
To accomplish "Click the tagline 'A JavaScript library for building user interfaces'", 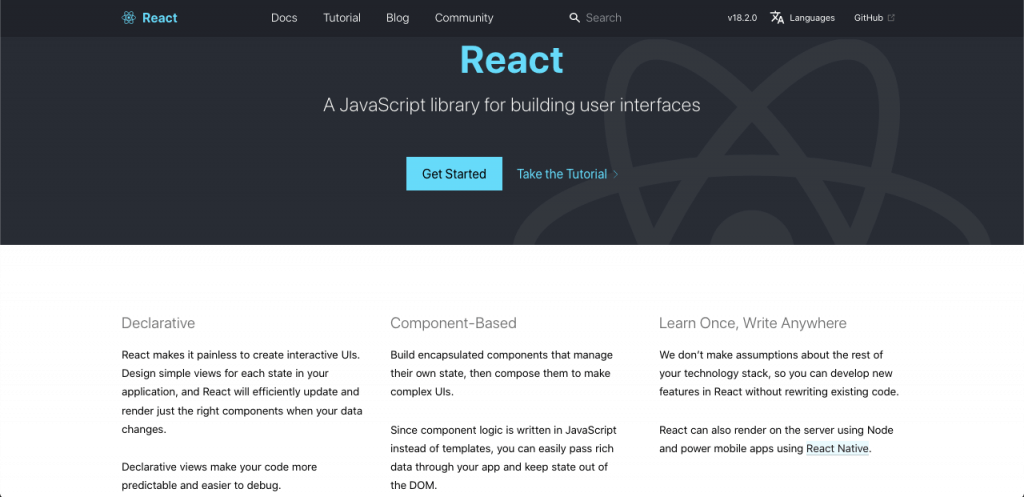I will click(512, 105).
